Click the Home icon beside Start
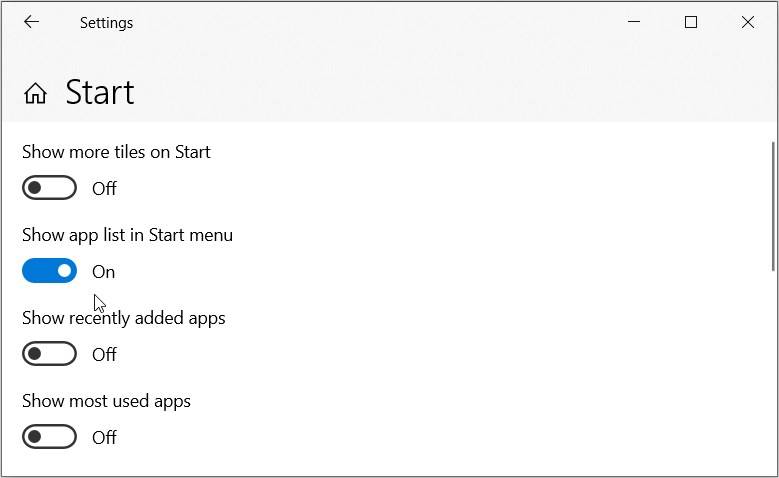Image resolution: width=779 pixels, height=478 pixels. [35, 93]
